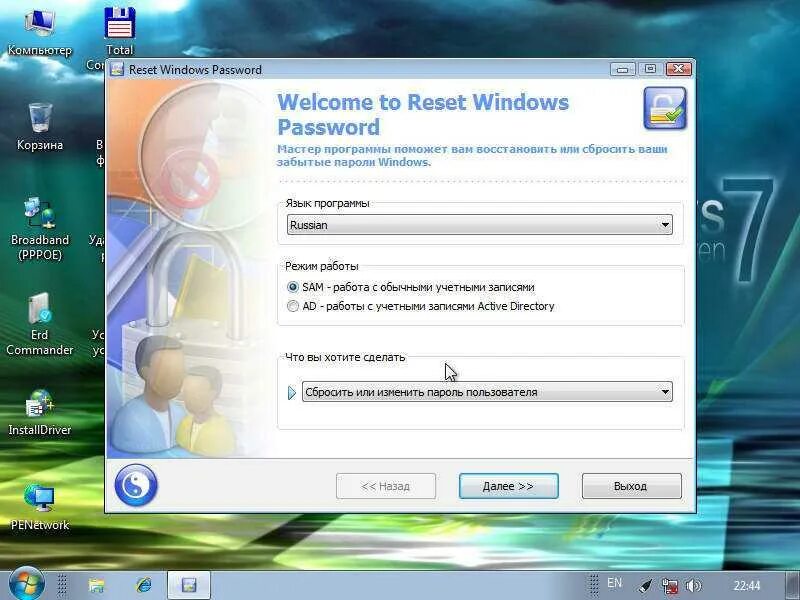The width and height of the screenshot is (800, 600).
Task: Open file explorer from the taskbar
Action: [96, 585]
